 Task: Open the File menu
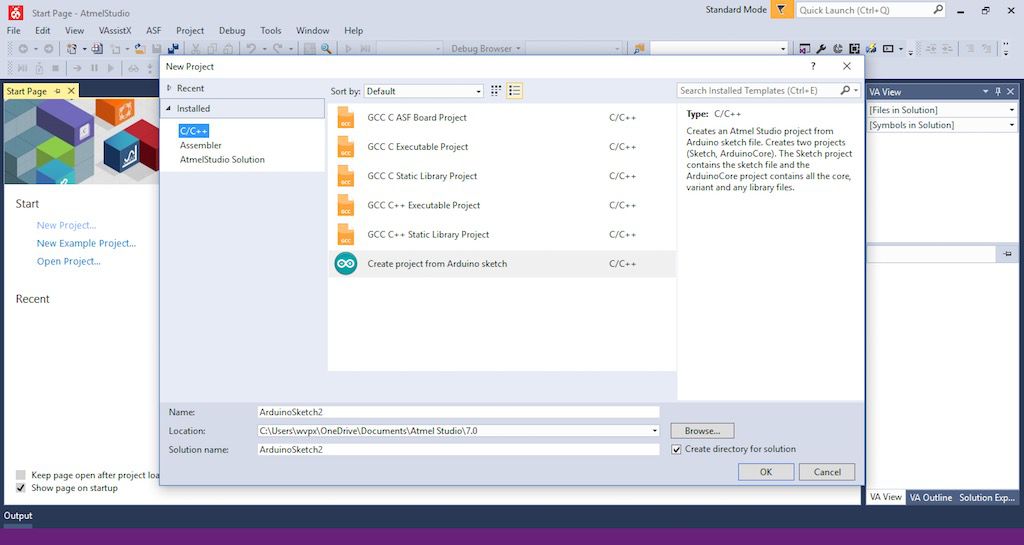coord(14,31)
